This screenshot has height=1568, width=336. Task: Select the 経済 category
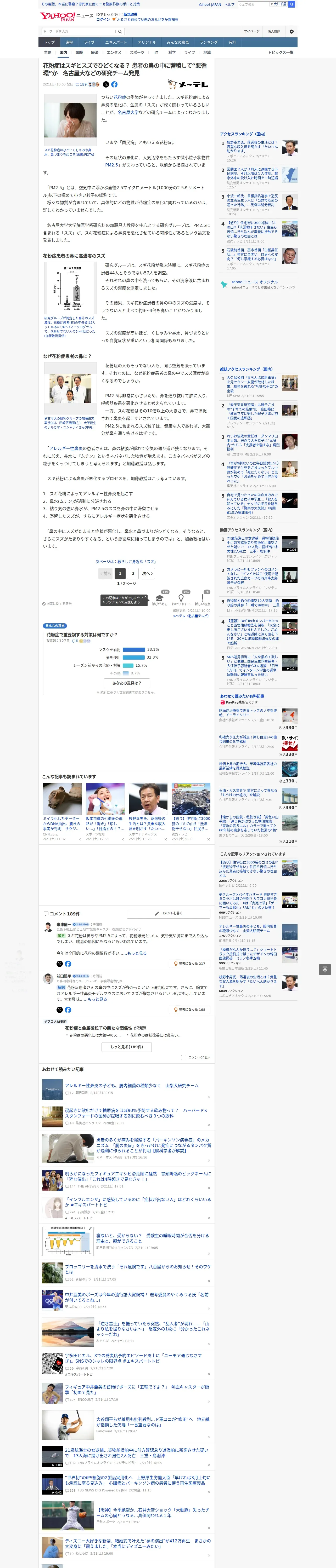(x=94, y=52)
